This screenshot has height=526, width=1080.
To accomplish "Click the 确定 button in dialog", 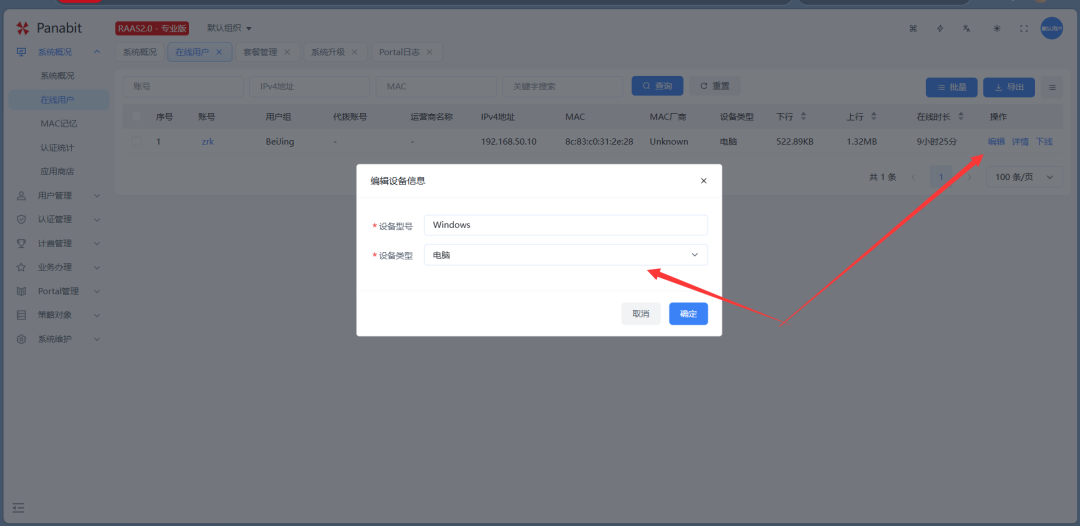I will (x=688, y=313).
